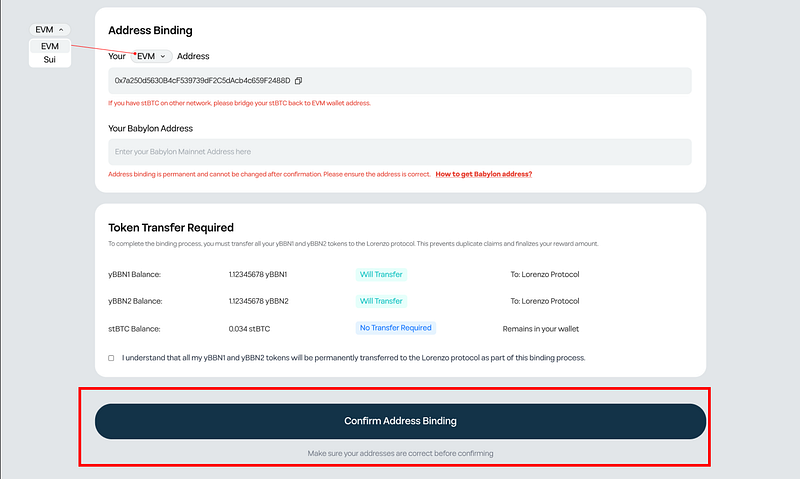800x479 pixels.
Task: Tick the permanent transfer acknowledgment checkbox
Action: click(x=111, y=358)
